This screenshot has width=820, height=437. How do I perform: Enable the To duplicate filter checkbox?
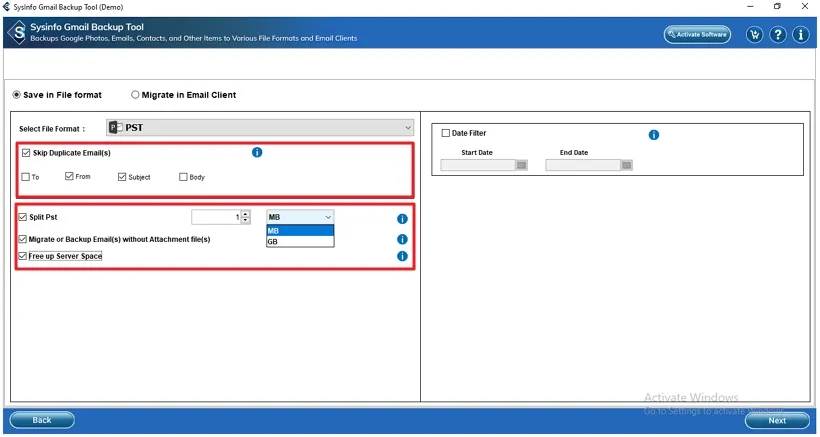click(25, 177)
